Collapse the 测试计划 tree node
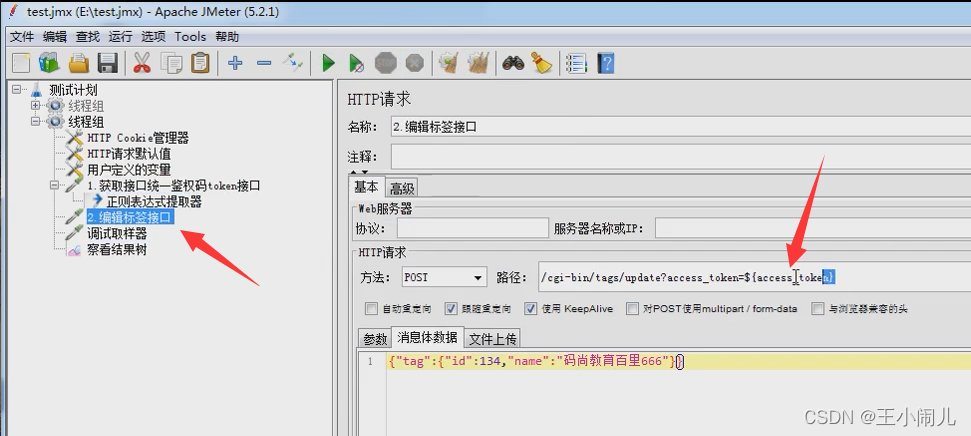The image size is (971, 436). [x=15, y=90]
